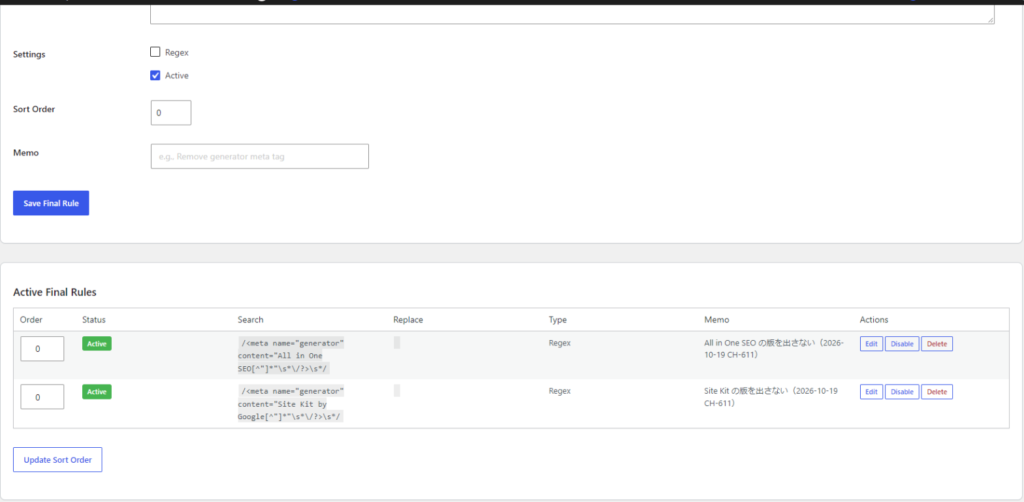Click the text area above Settings
Viewport: 1024px width, 502px height.
[572, 14]
